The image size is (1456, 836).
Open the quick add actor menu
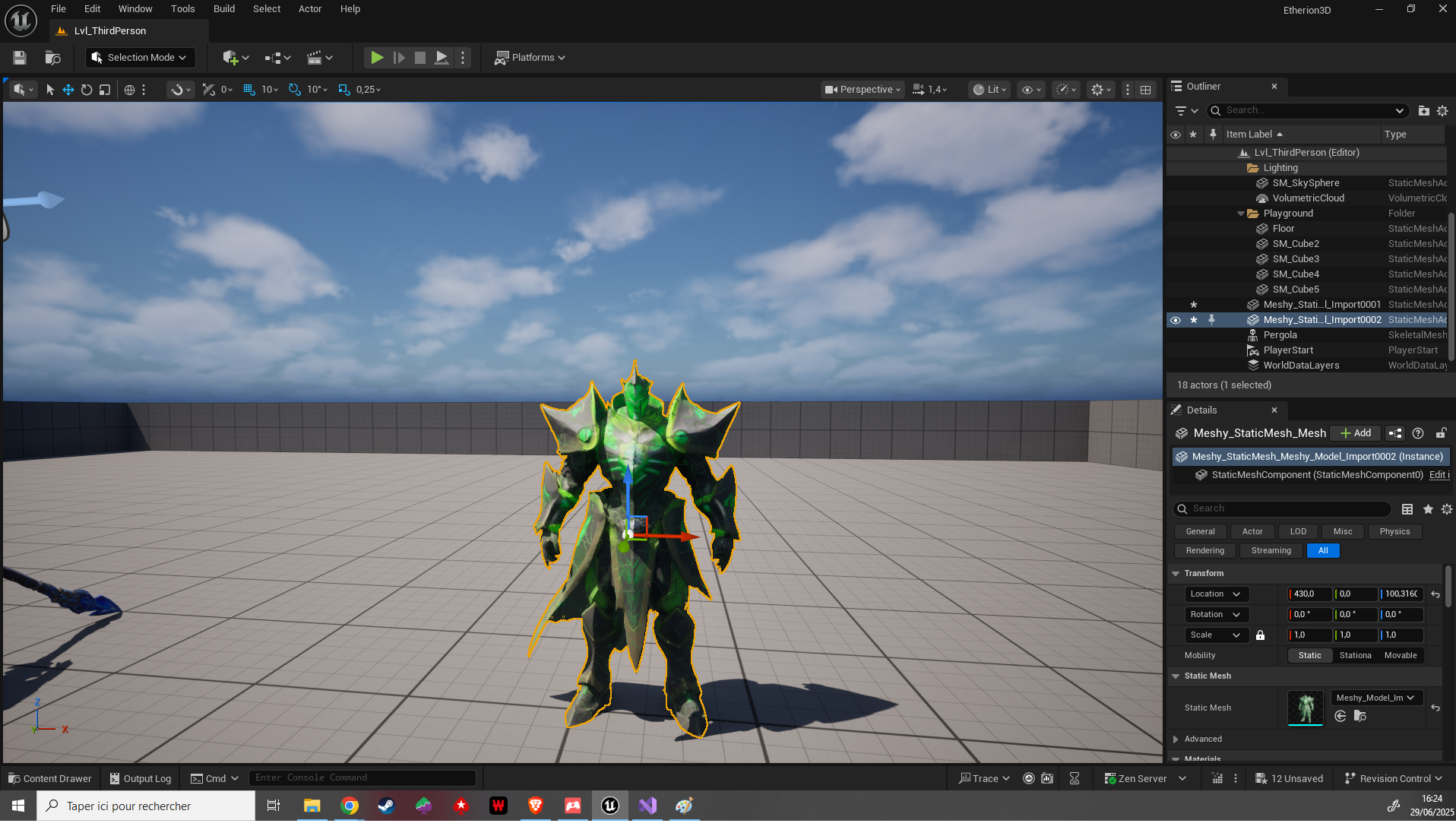pos(236,58)
